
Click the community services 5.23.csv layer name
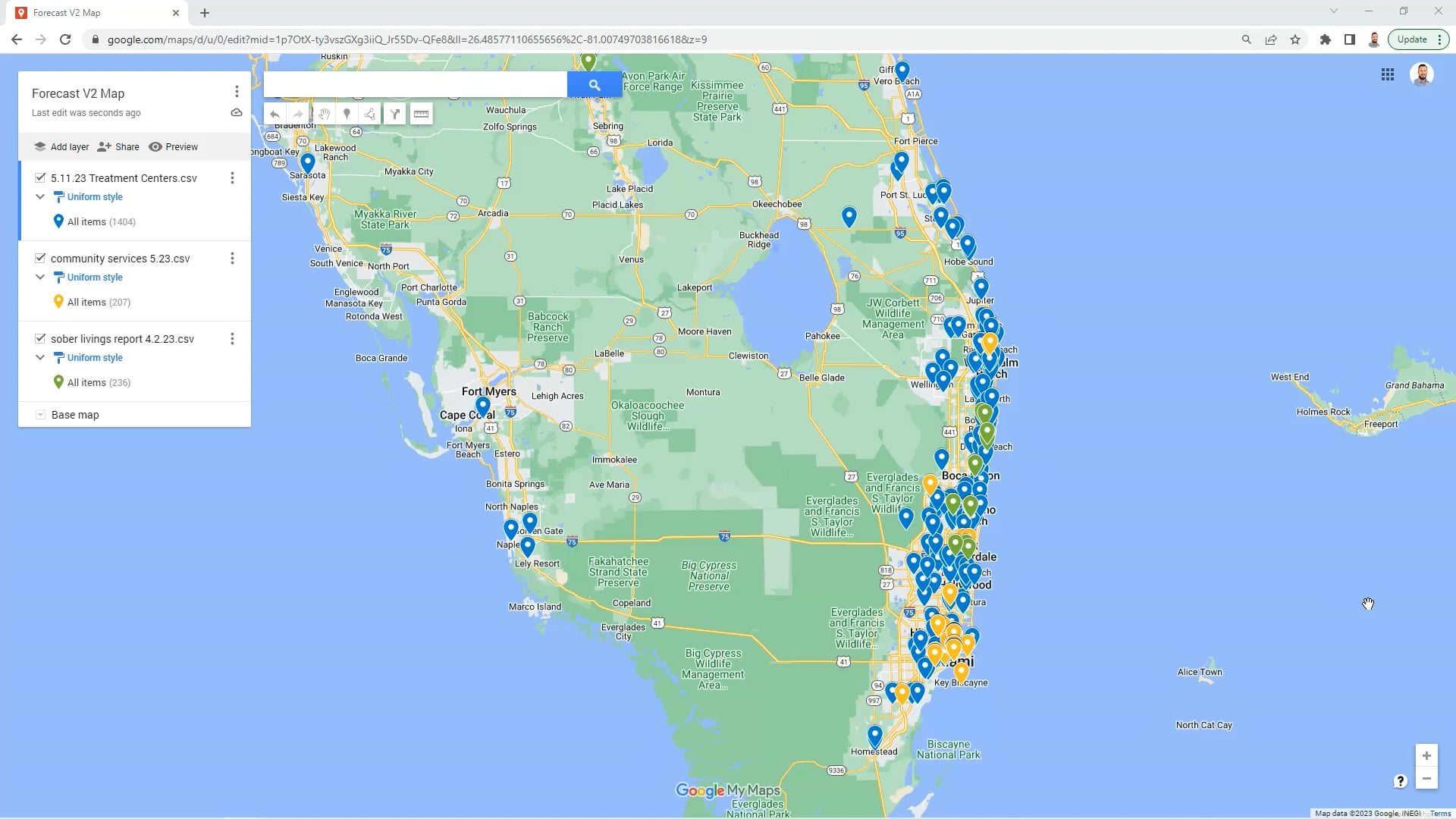pyautogui.click(x=120, y=259)
